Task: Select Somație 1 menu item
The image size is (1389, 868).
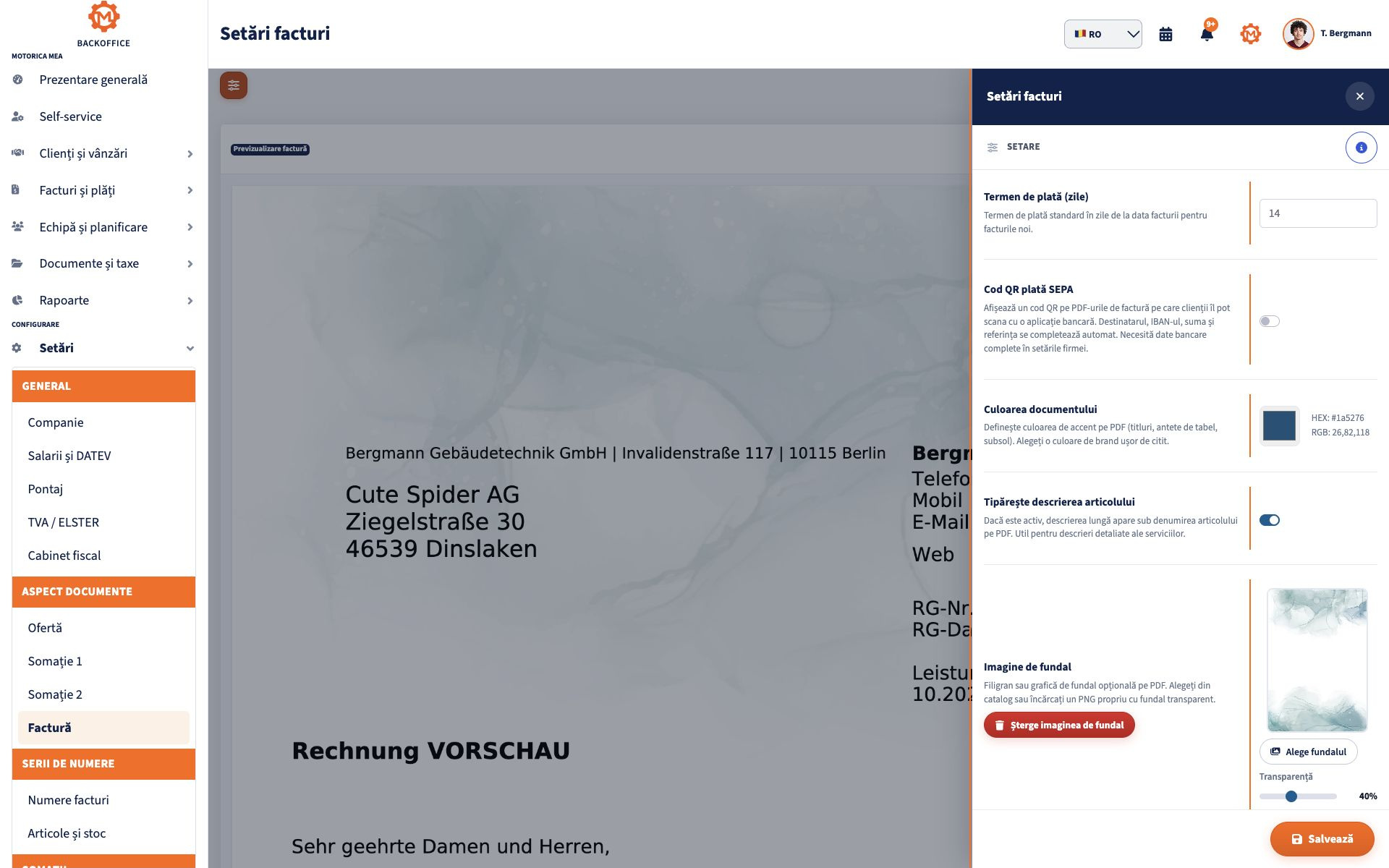Action: pos(103,661)
